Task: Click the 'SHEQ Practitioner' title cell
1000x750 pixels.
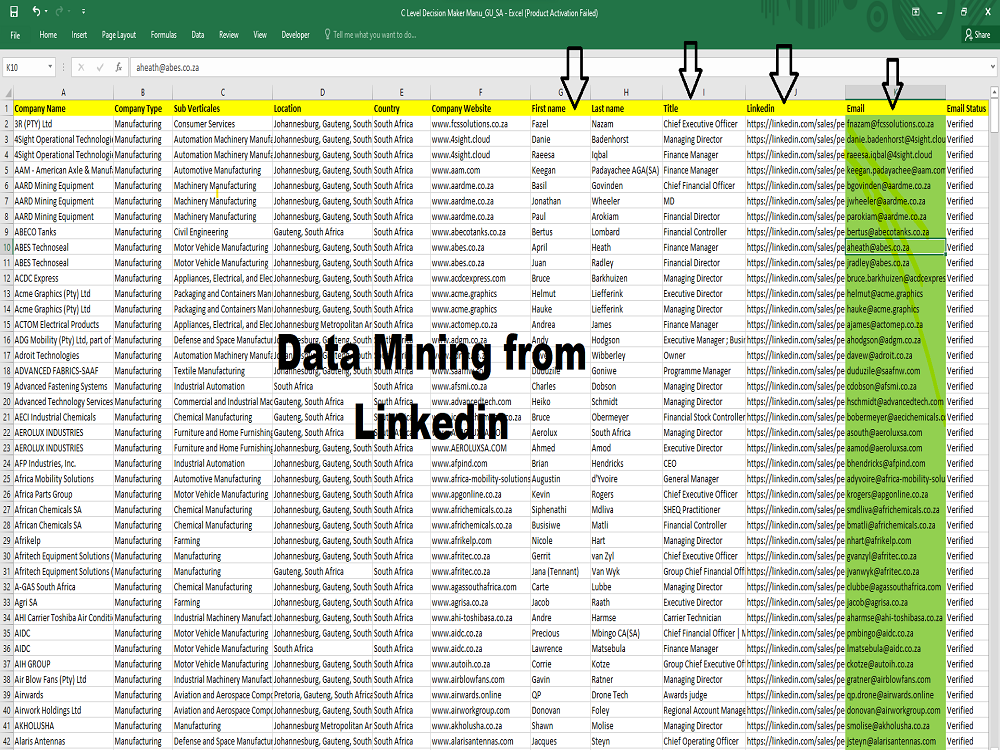Action: tap(703, 510)
